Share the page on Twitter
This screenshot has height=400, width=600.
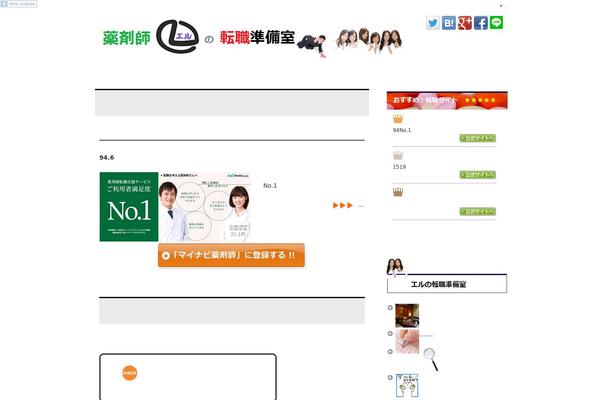tap(433, 23)
